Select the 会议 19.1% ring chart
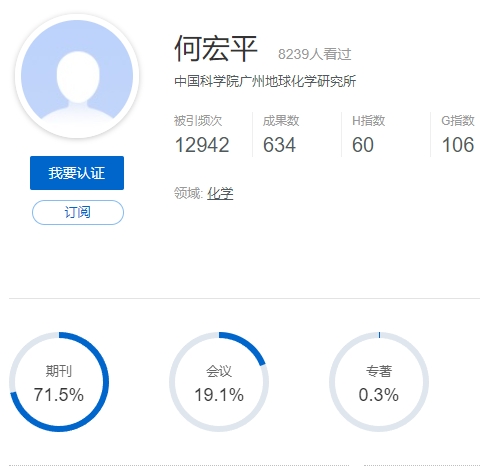 219,382
